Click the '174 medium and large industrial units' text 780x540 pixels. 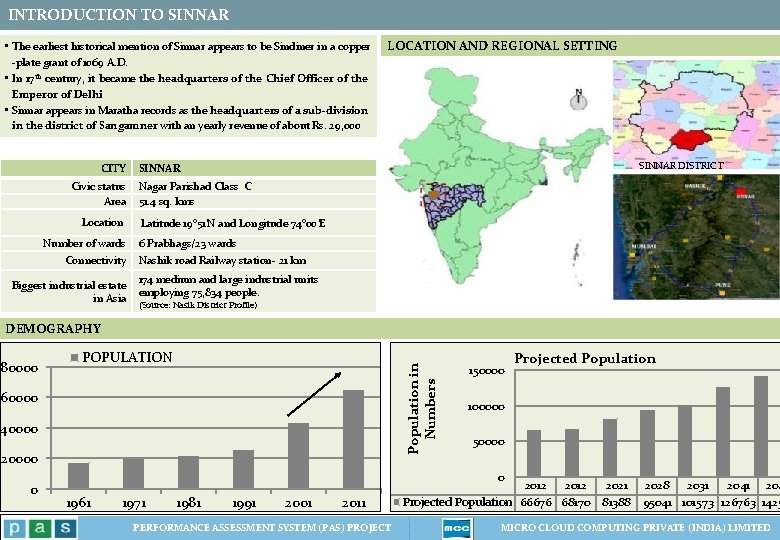coord(228,279)
